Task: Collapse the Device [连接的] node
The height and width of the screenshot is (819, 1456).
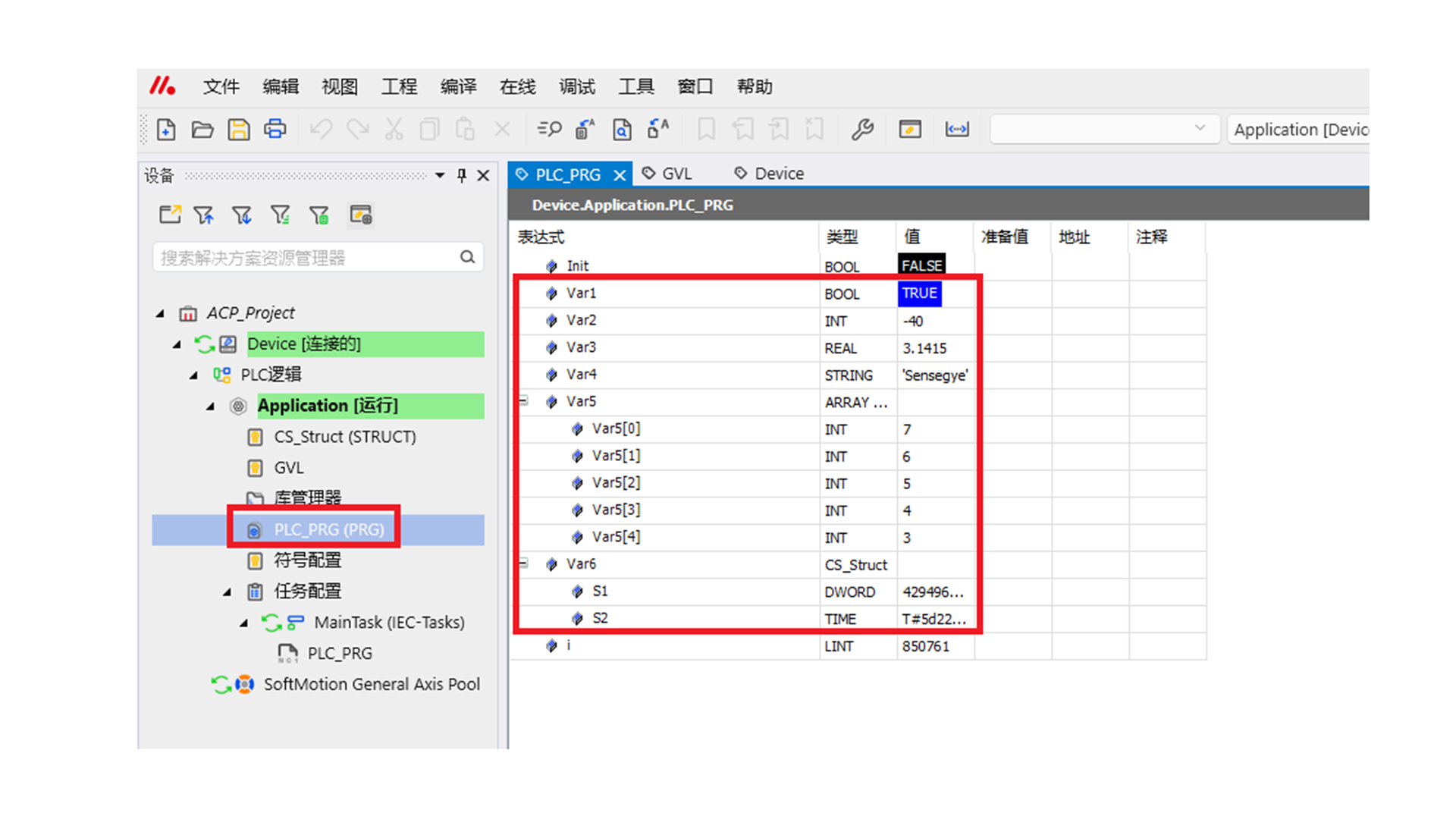Action: (x=177, y=344)
